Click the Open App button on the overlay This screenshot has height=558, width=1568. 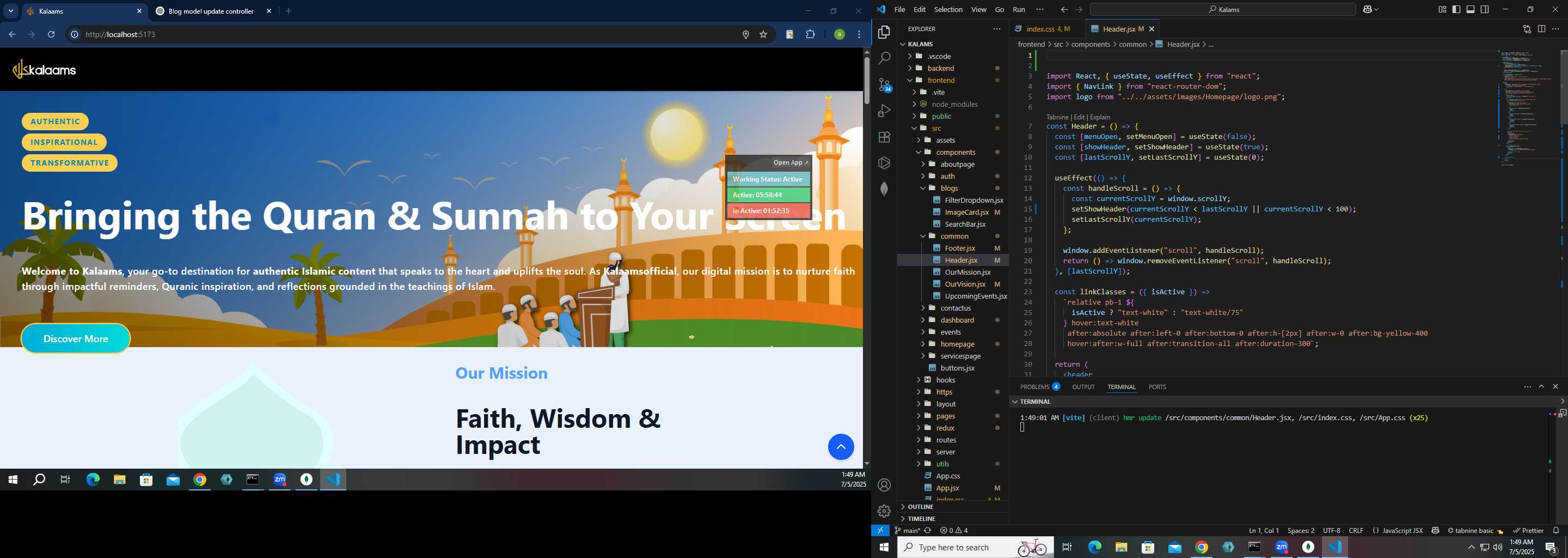(790, 162)
